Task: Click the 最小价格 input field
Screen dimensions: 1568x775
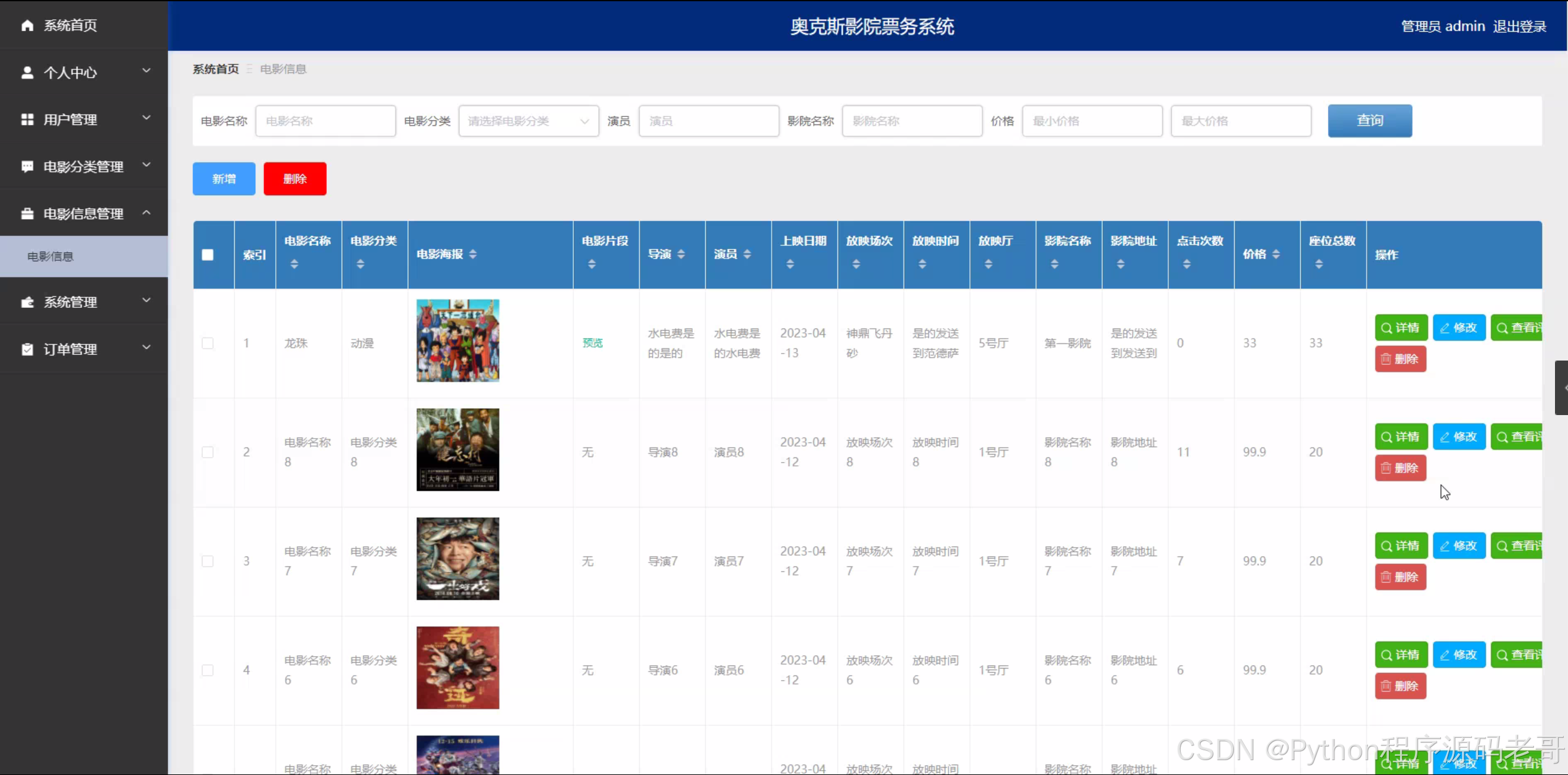Action: coord(1091,121)
